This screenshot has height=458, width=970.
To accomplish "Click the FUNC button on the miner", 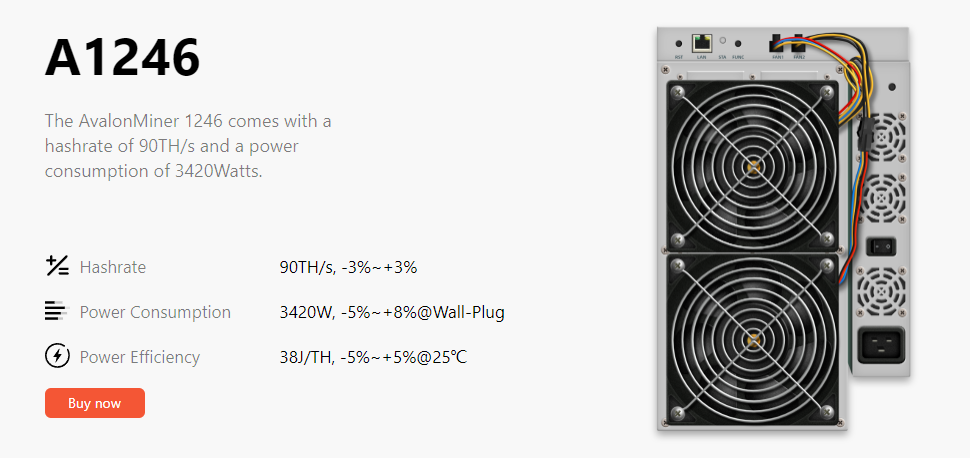I will [x=738, y=44].
